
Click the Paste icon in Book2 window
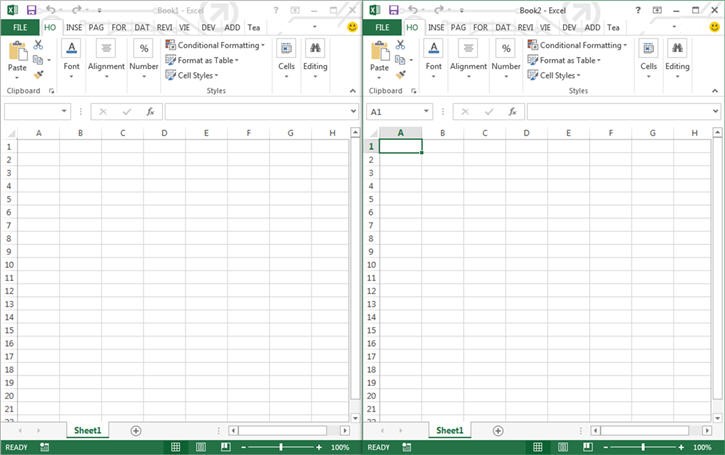coord(380,51)
